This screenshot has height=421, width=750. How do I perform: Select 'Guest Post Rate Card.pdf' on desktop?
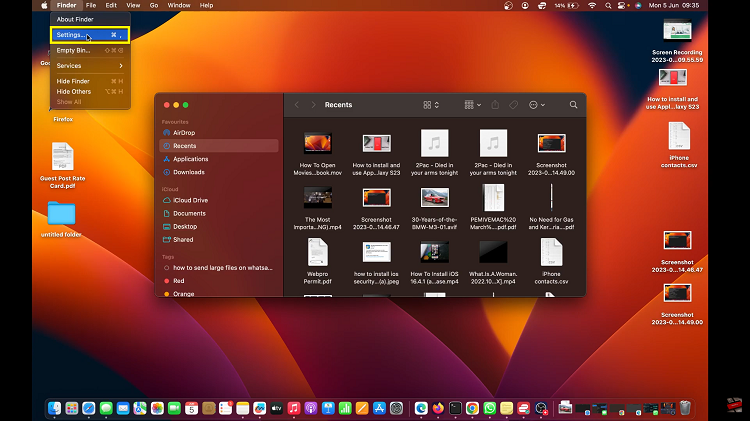[62, 166]
